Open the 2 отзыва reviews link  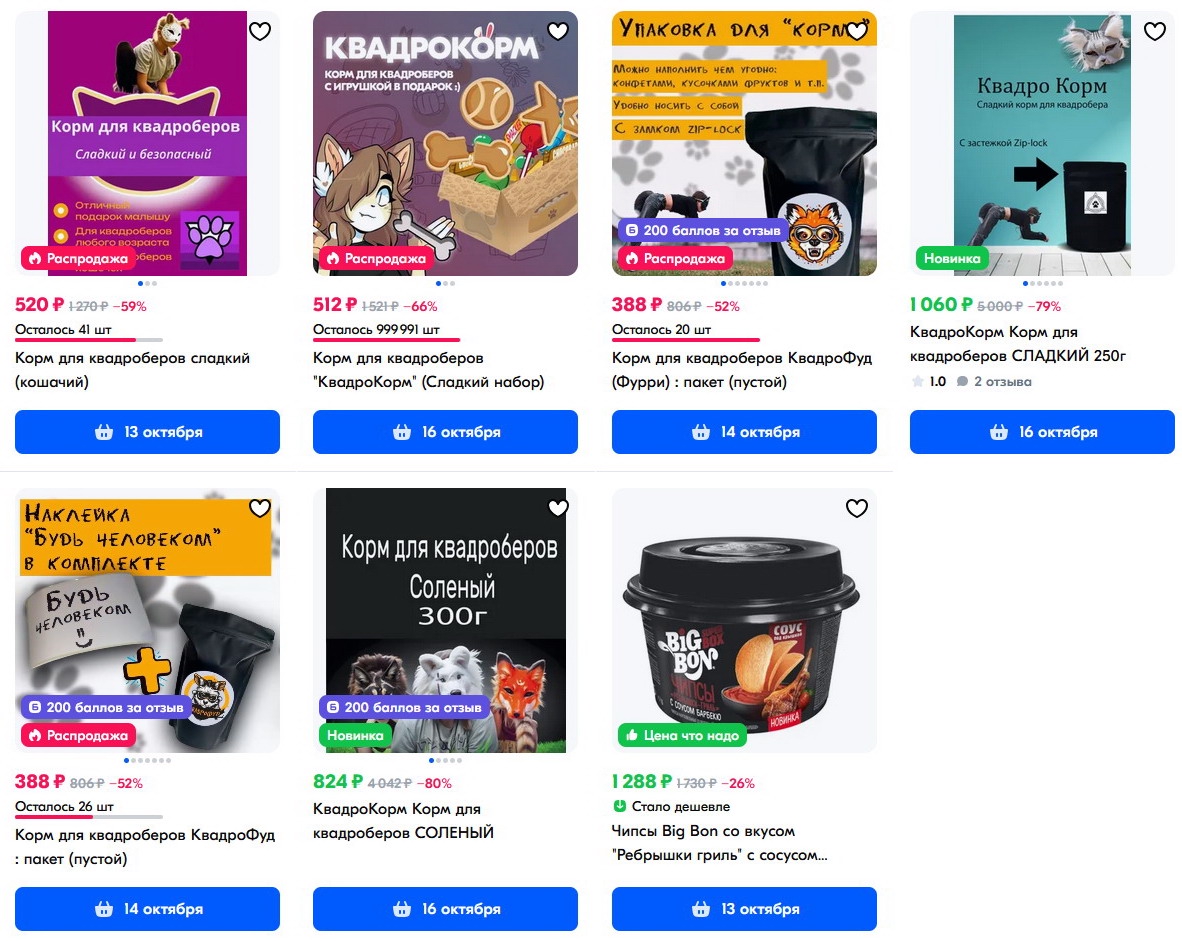(994, 382)
